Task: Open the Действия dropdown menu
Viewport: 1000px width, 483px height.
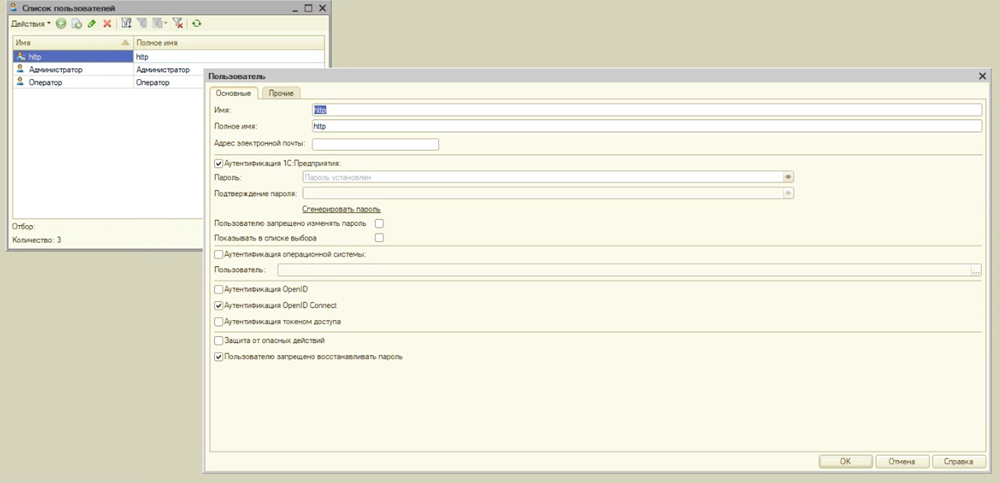Action: pyautogui.click(x=31, y=23)
